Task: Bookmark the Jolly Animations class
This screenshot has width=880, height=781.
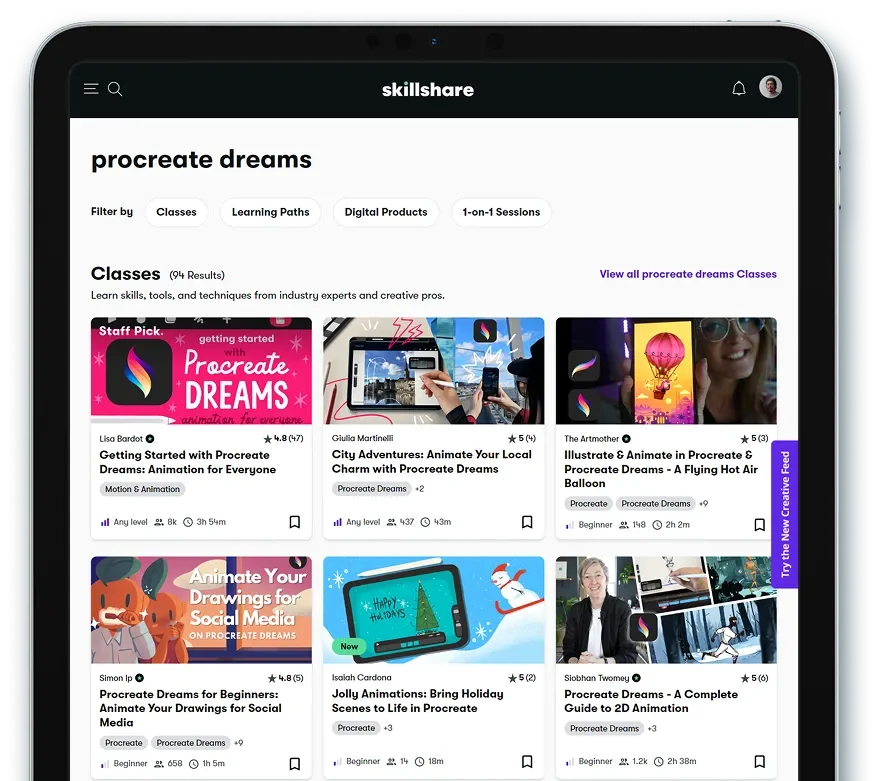Action: point(527,762)
